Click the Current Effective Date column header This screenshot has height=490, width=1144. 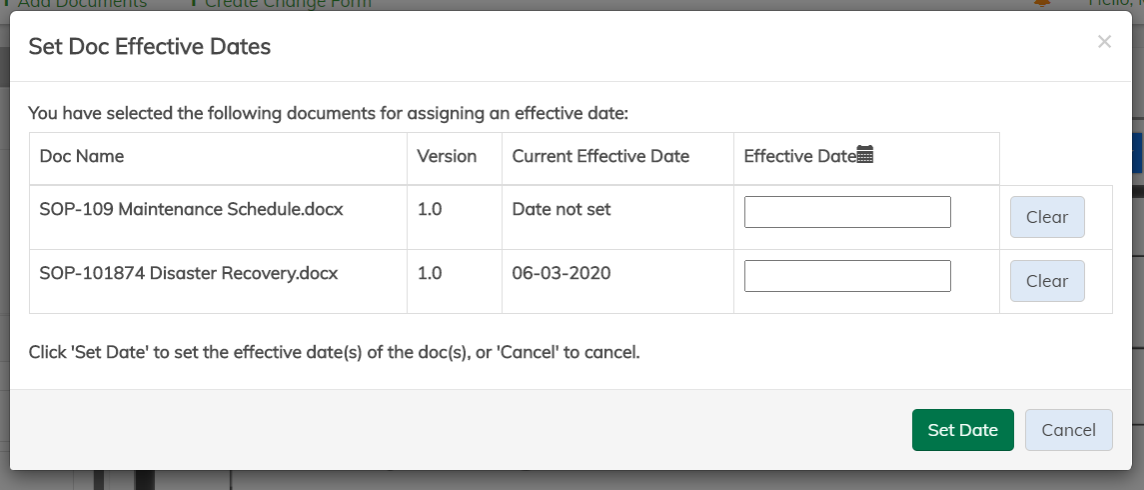click(x=600, y=157)
